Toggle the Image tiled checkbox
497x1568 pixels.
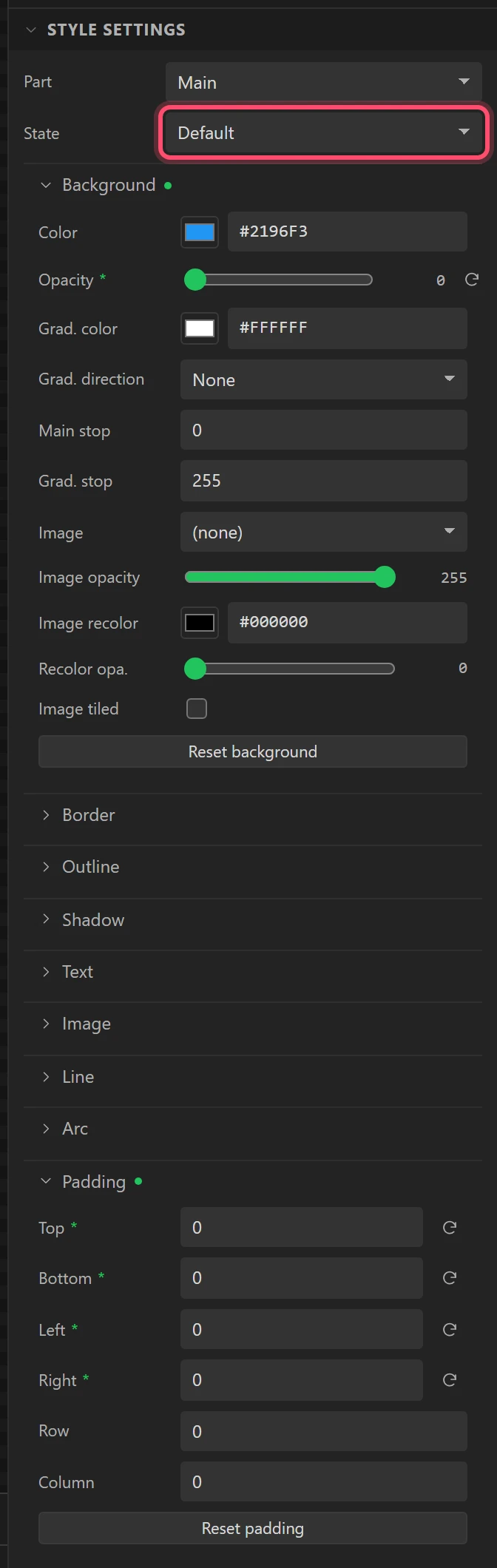197,709
